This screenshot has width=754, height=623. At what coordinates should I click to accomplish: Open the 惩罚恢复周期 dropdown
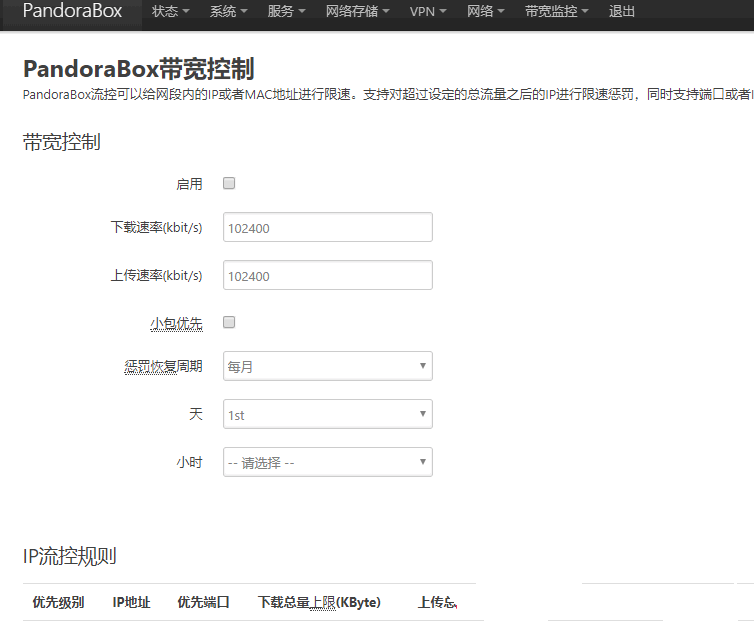point(327,366)
